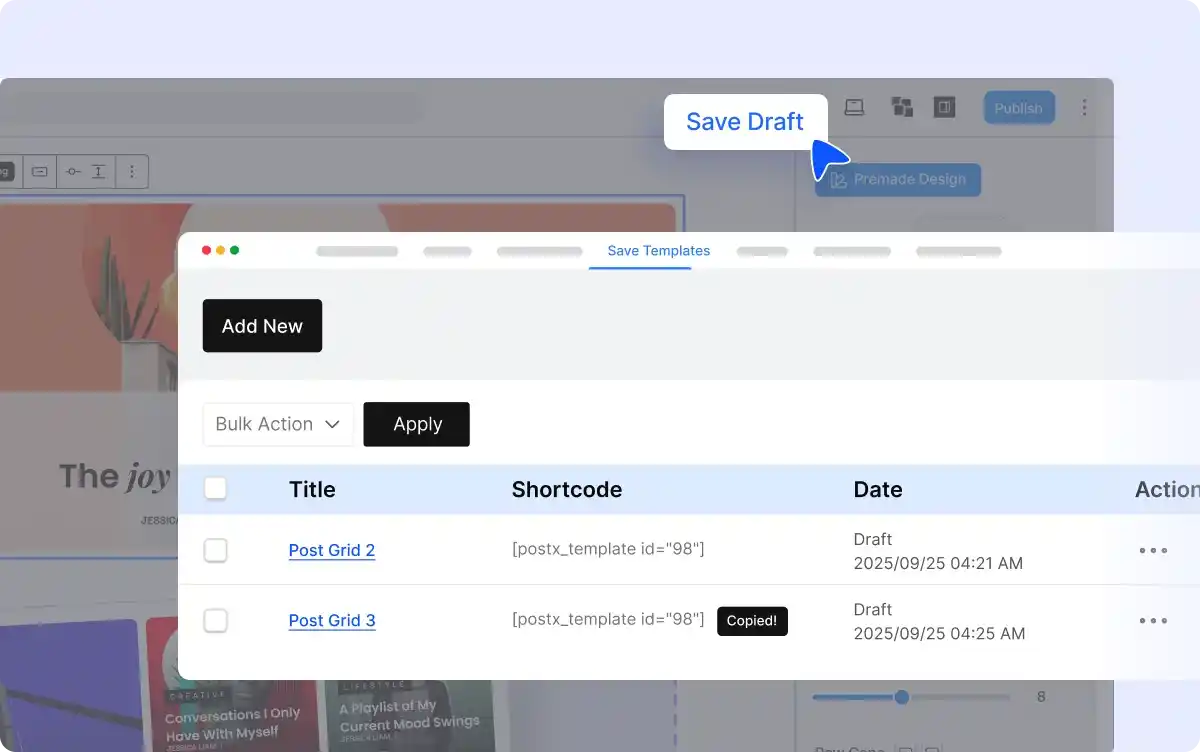
Task: Open the three-dot actions for Post Grid 3
Action: 1152,621
